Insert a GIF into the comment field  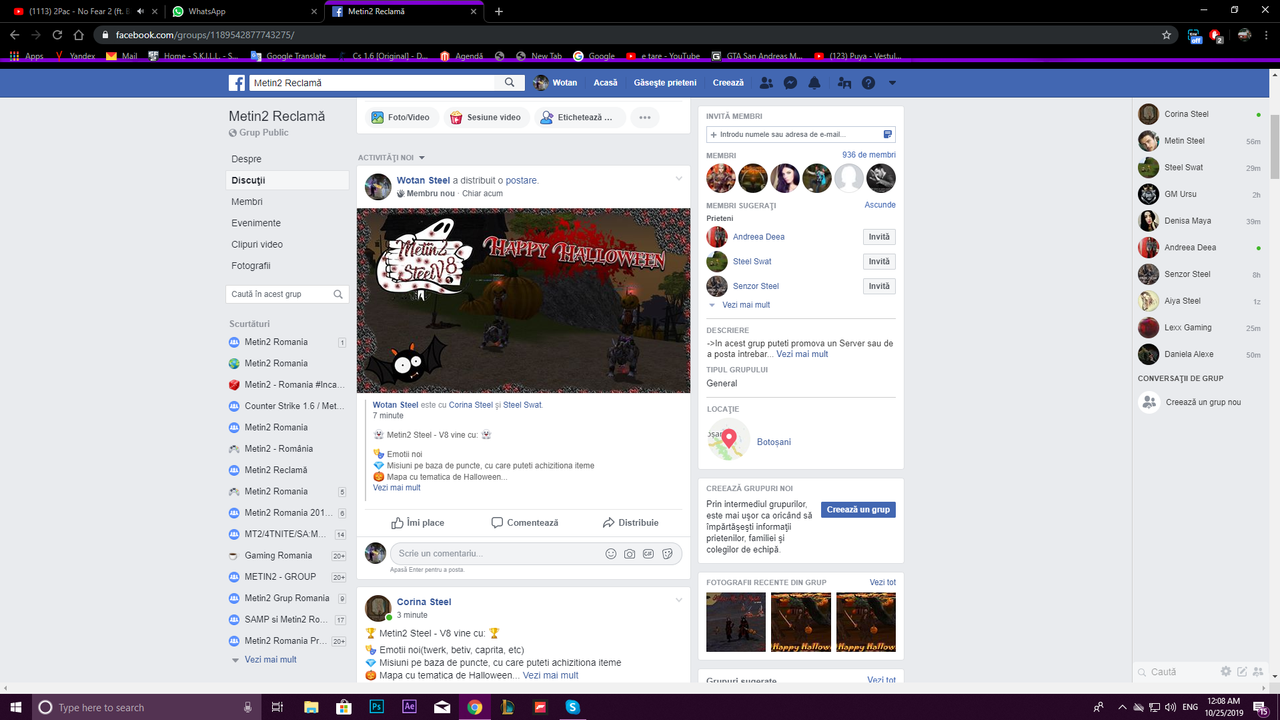(x=648, y=553)
